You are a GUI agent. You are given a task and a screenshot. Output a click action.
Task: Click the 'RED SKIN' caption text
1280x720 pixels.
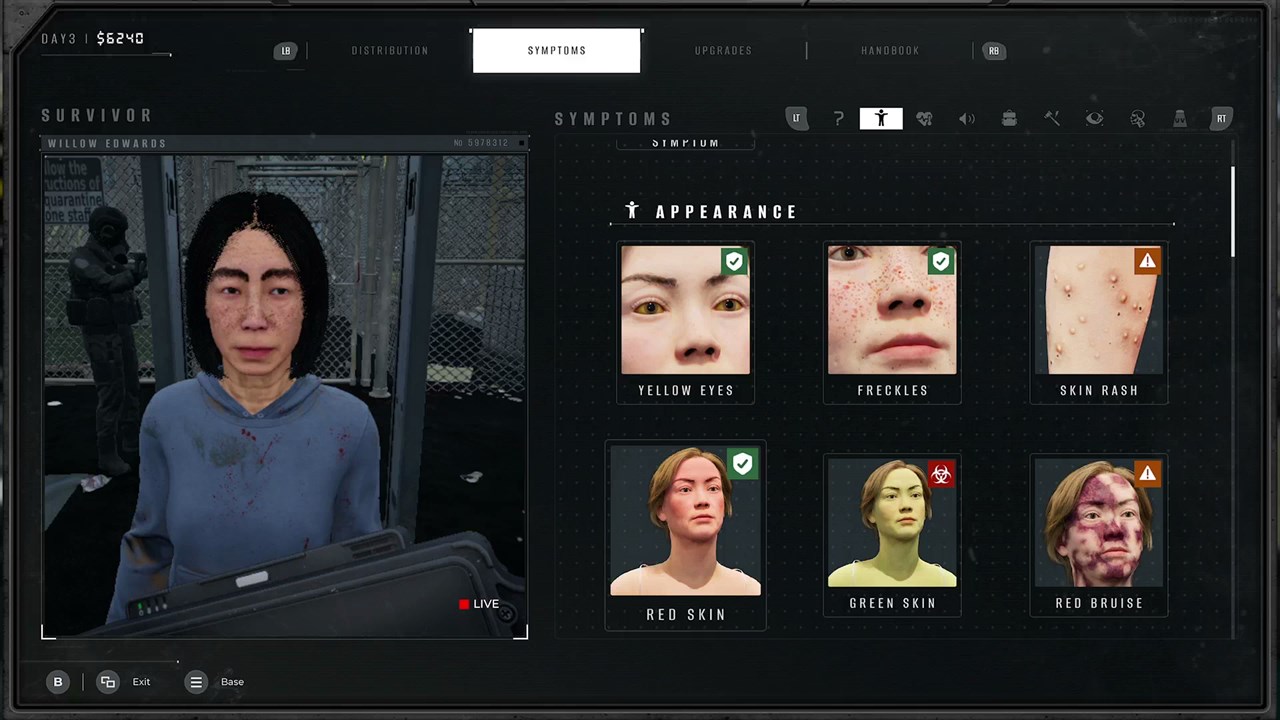coord(686,615)
